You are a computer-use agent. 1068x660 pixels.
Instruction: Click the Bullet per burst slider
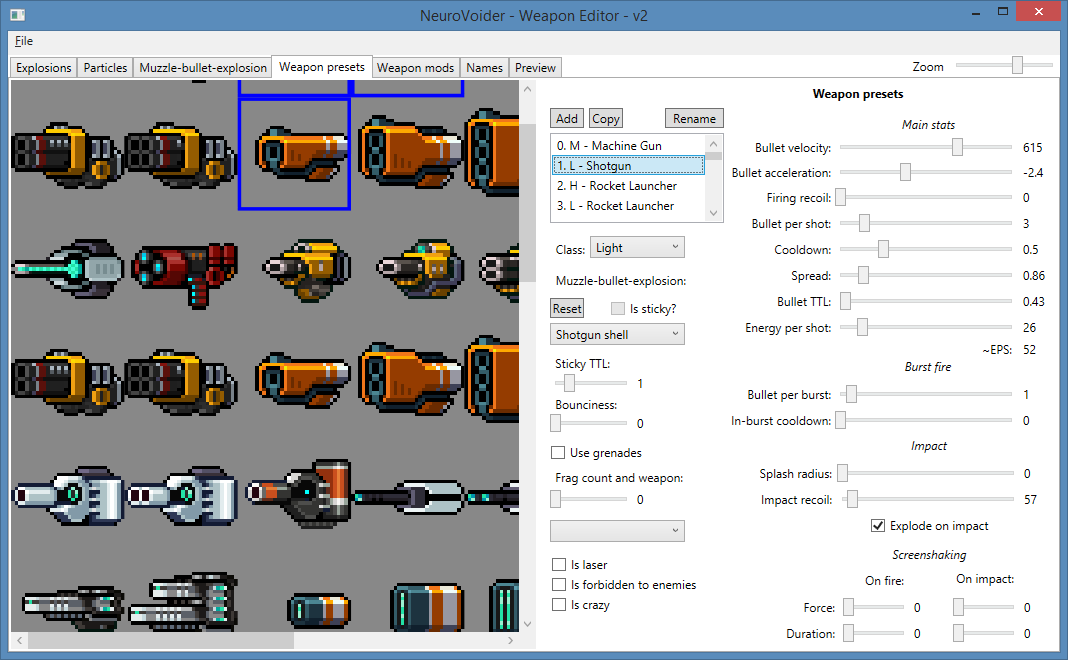point(926,394)
